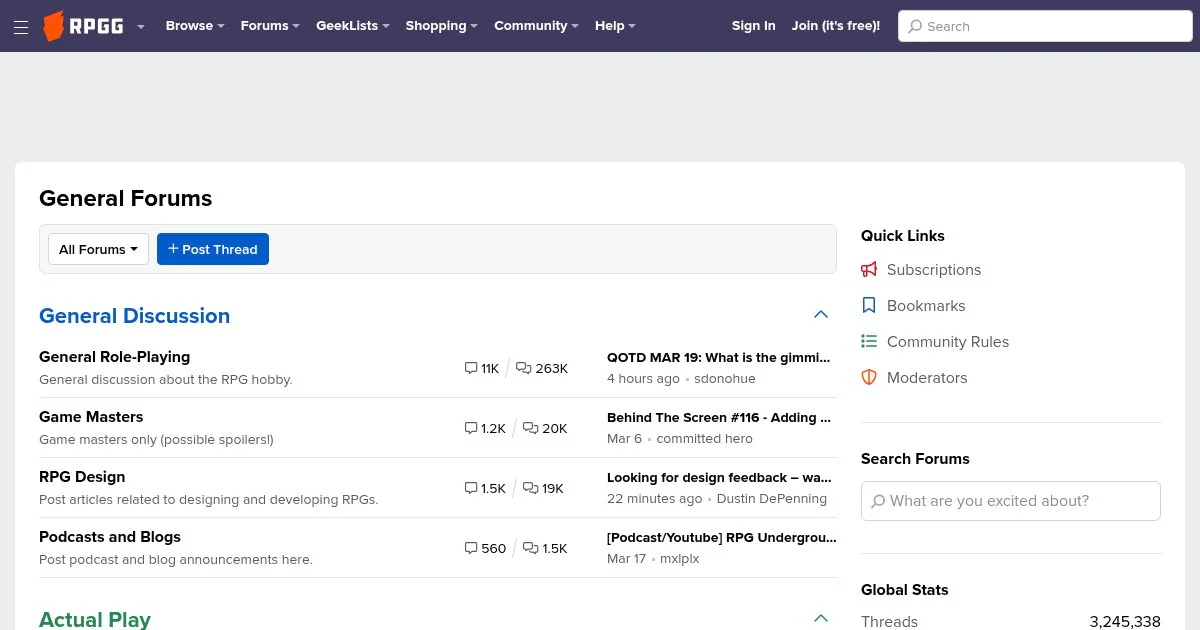
Task: Open the RPG Underground podcast thread
Action: tap(722, 538)
